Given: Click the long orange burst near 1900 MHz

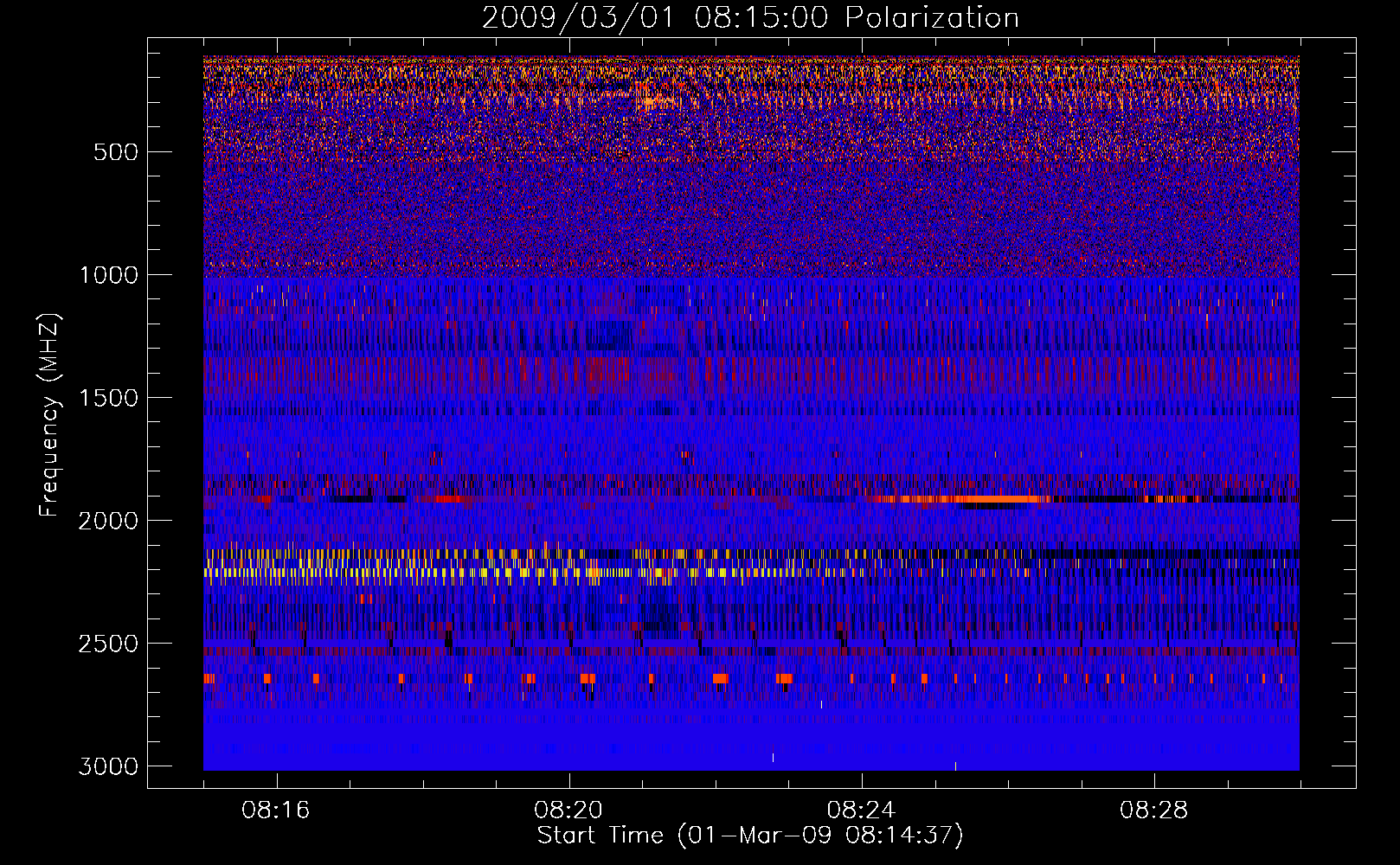Looking at the screenshot, I should click(963, 499).
